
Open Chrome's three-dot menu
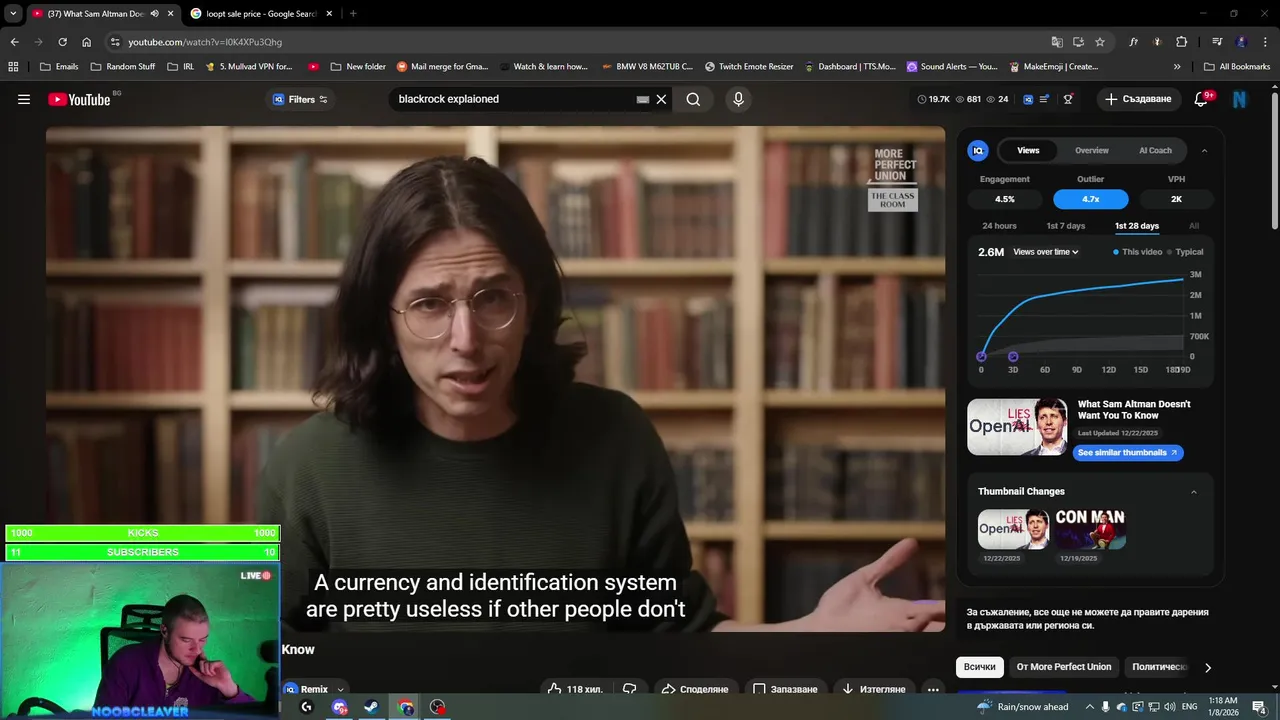[x=1265, y=42]
